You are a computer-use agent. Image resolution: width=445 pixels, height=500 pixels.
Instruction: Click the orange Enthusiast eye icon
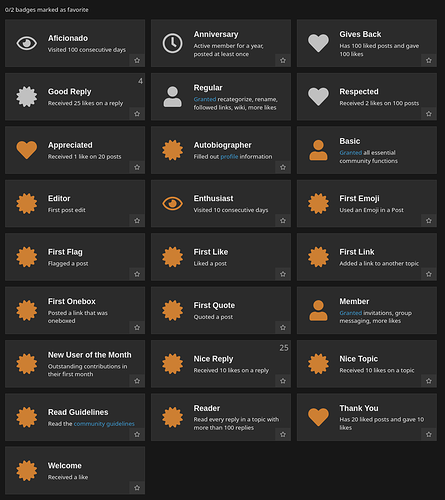(172, 203)
